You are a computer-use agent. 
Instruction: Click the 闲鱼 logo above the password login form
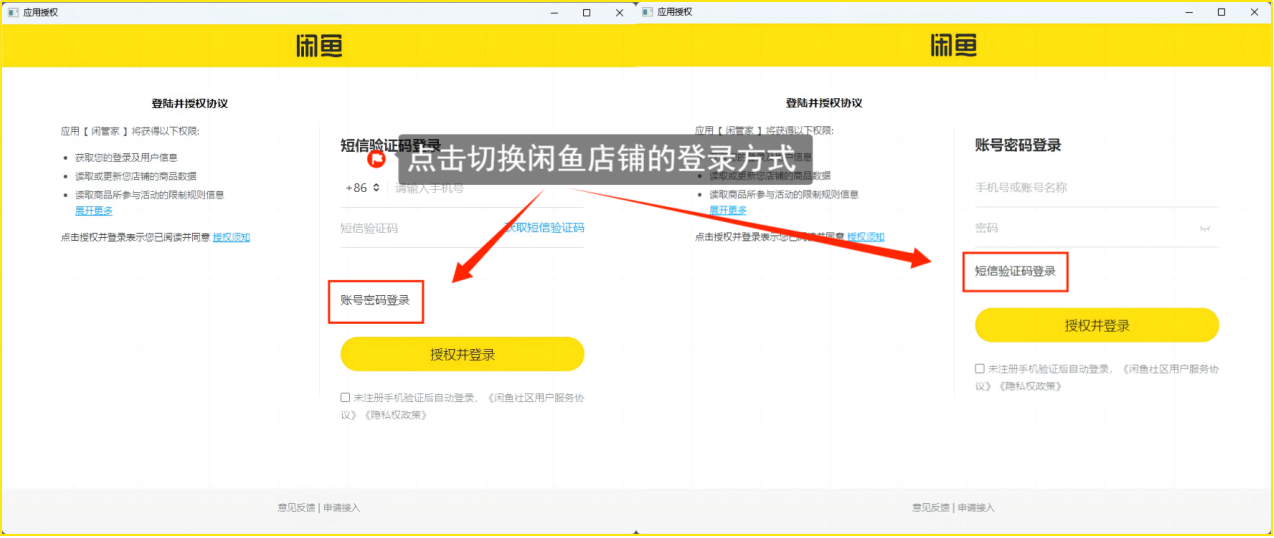[x=953, y=45]
